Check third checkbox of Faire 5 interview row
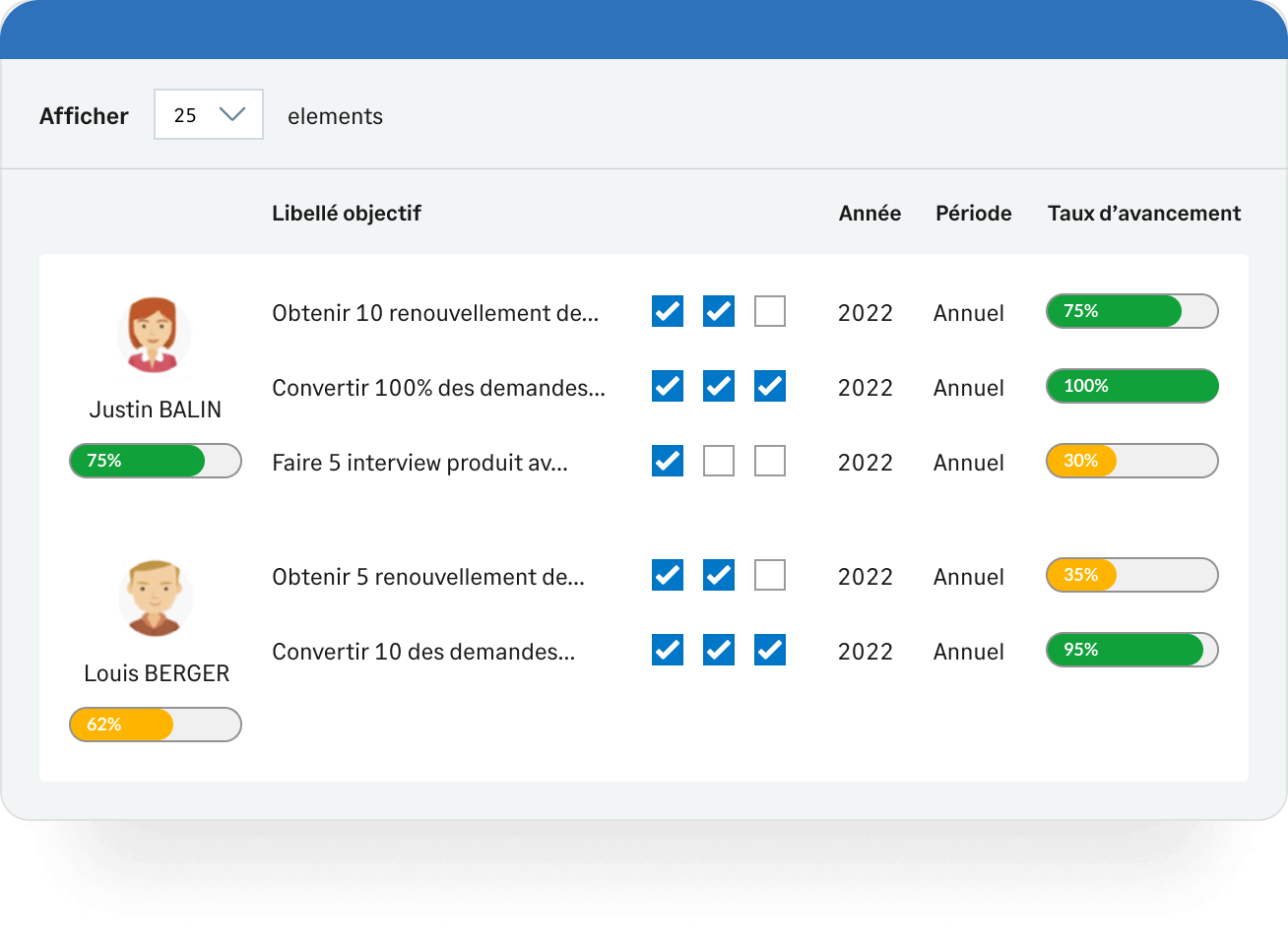 [x=770, y=461]
